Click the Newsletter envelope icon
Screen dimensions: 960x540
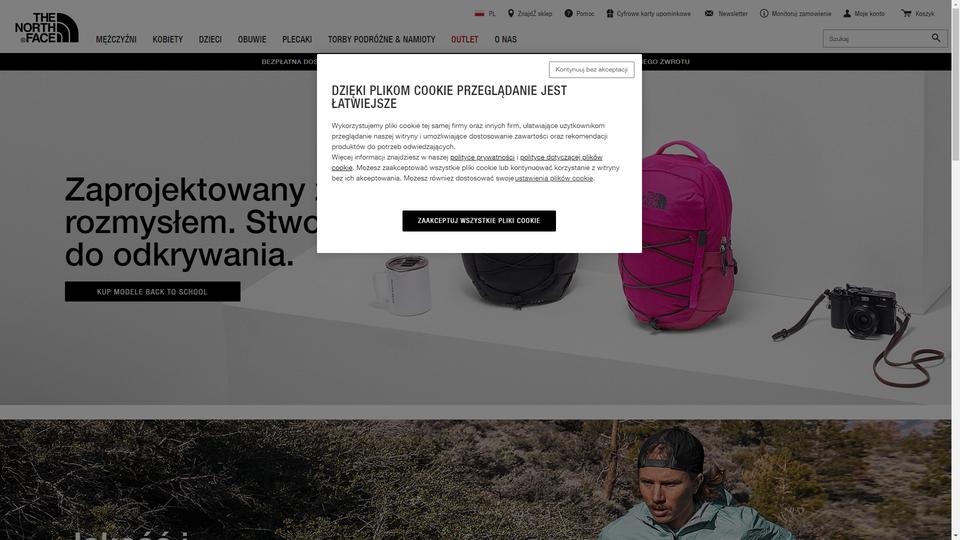[709, 13]
